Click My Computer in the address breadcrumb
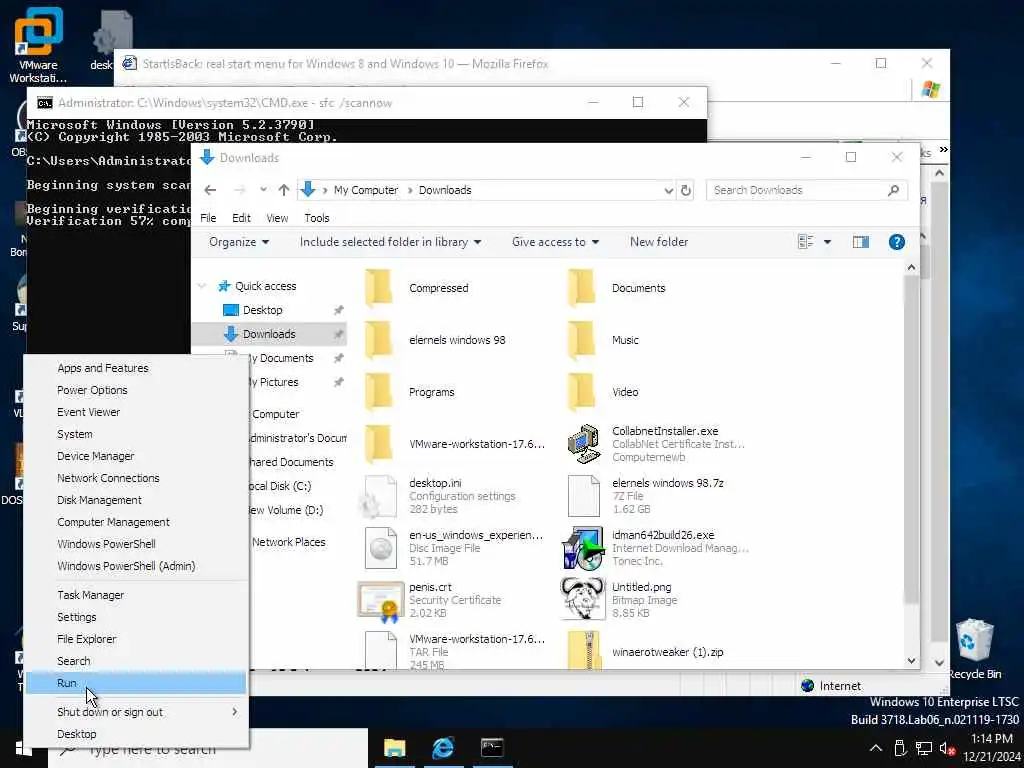1024x768 pixels. click(366, 190)
